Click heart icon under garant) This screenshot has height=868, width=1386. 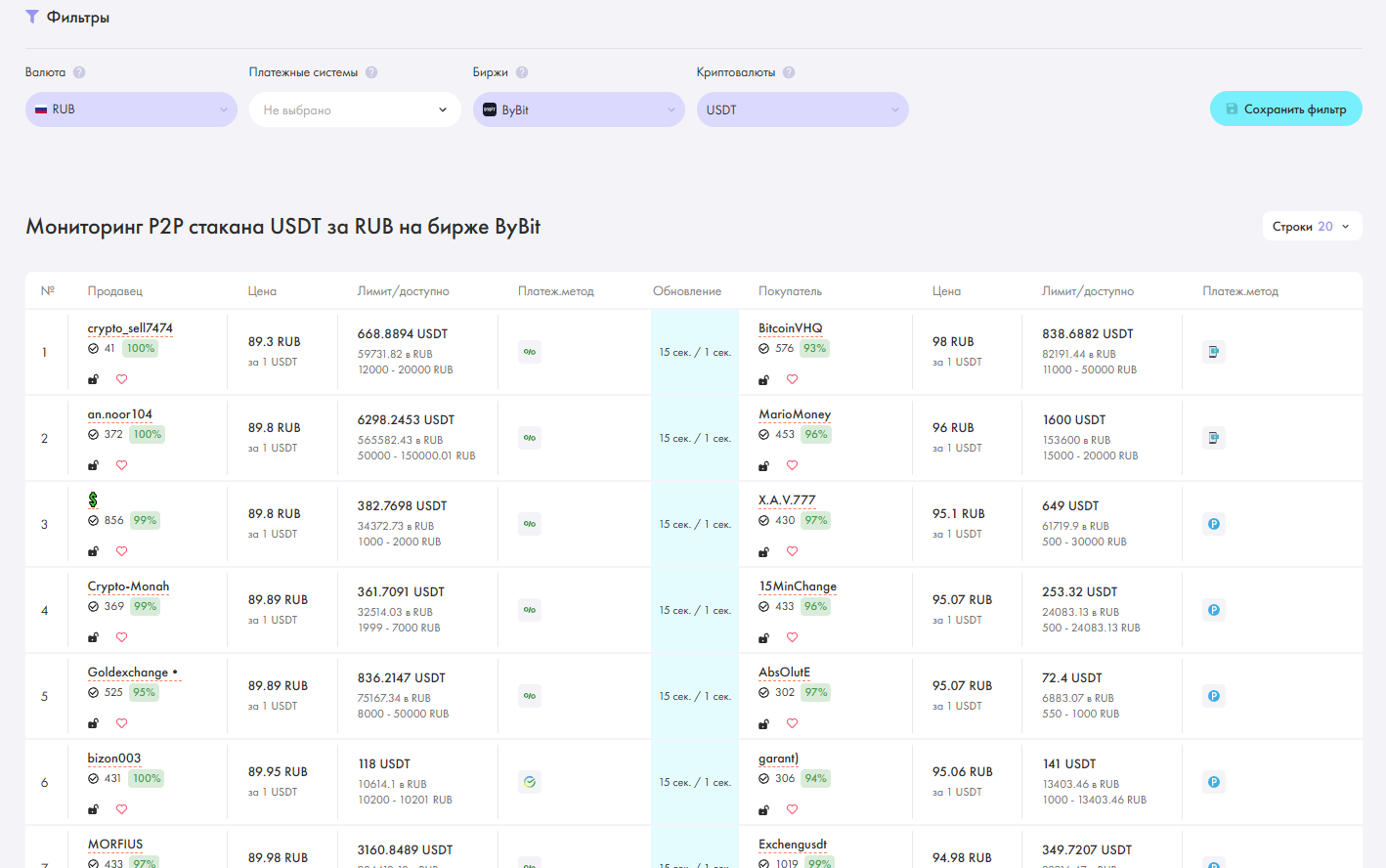(793, 809)
